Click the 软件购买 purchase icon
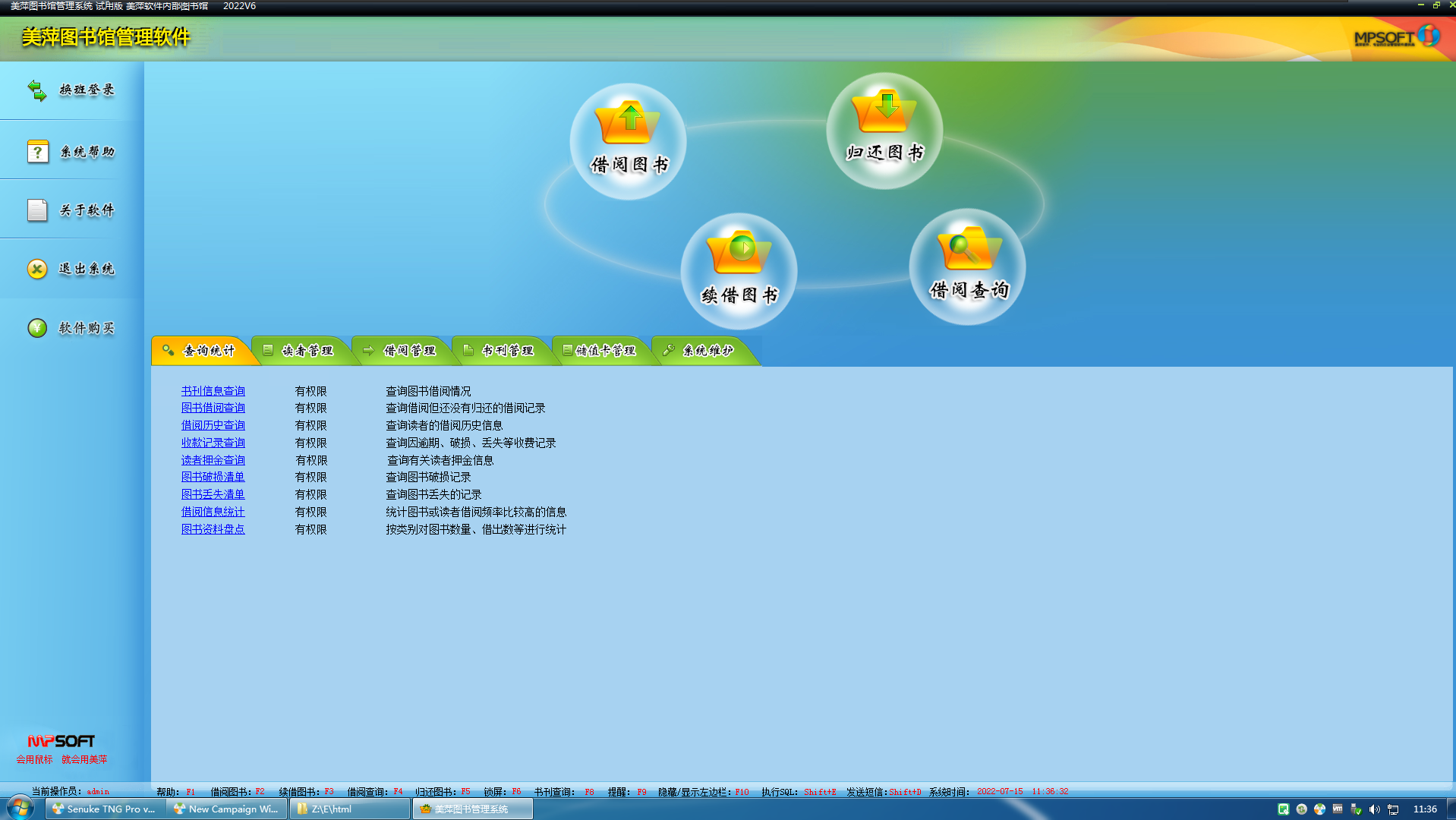1456x820 pixels. [37, 328]
